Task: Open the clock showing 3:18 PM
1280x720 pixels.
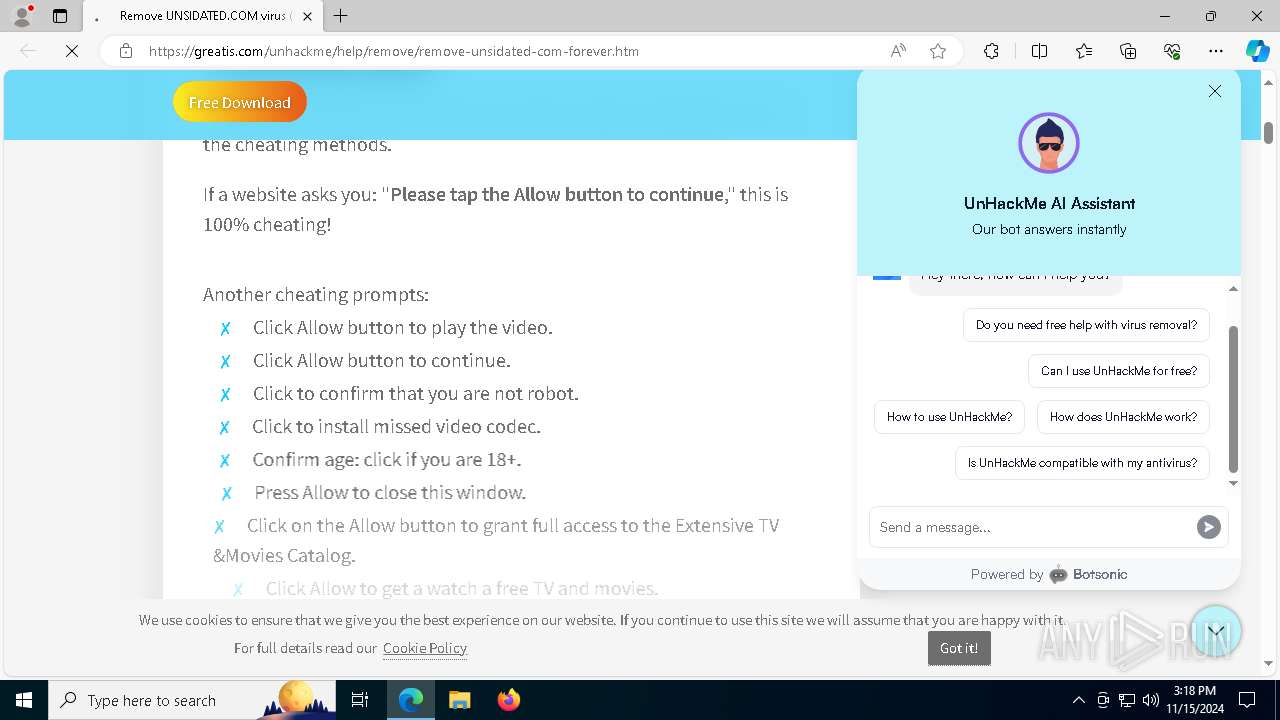Action: [1194, 700]
